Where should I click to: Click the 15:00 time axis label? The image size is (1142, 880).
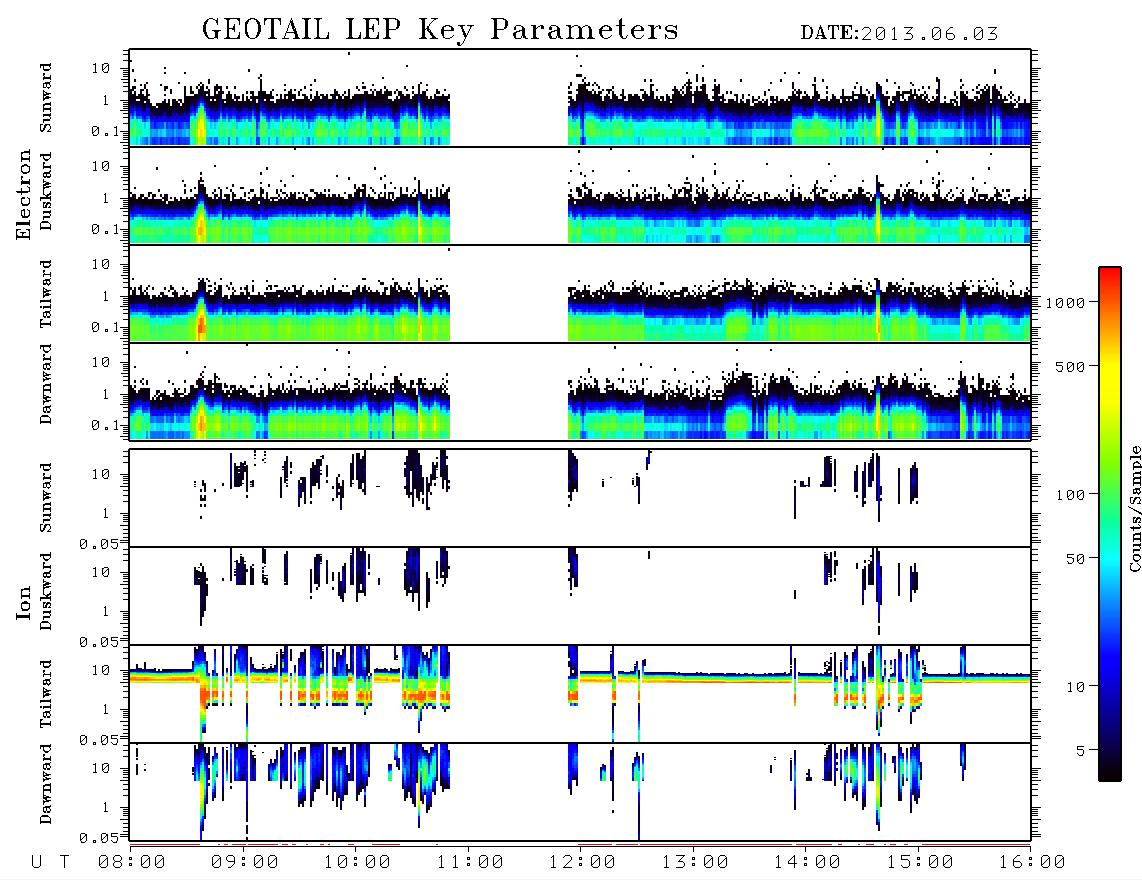pyautogui.click(x=921, y=862)
